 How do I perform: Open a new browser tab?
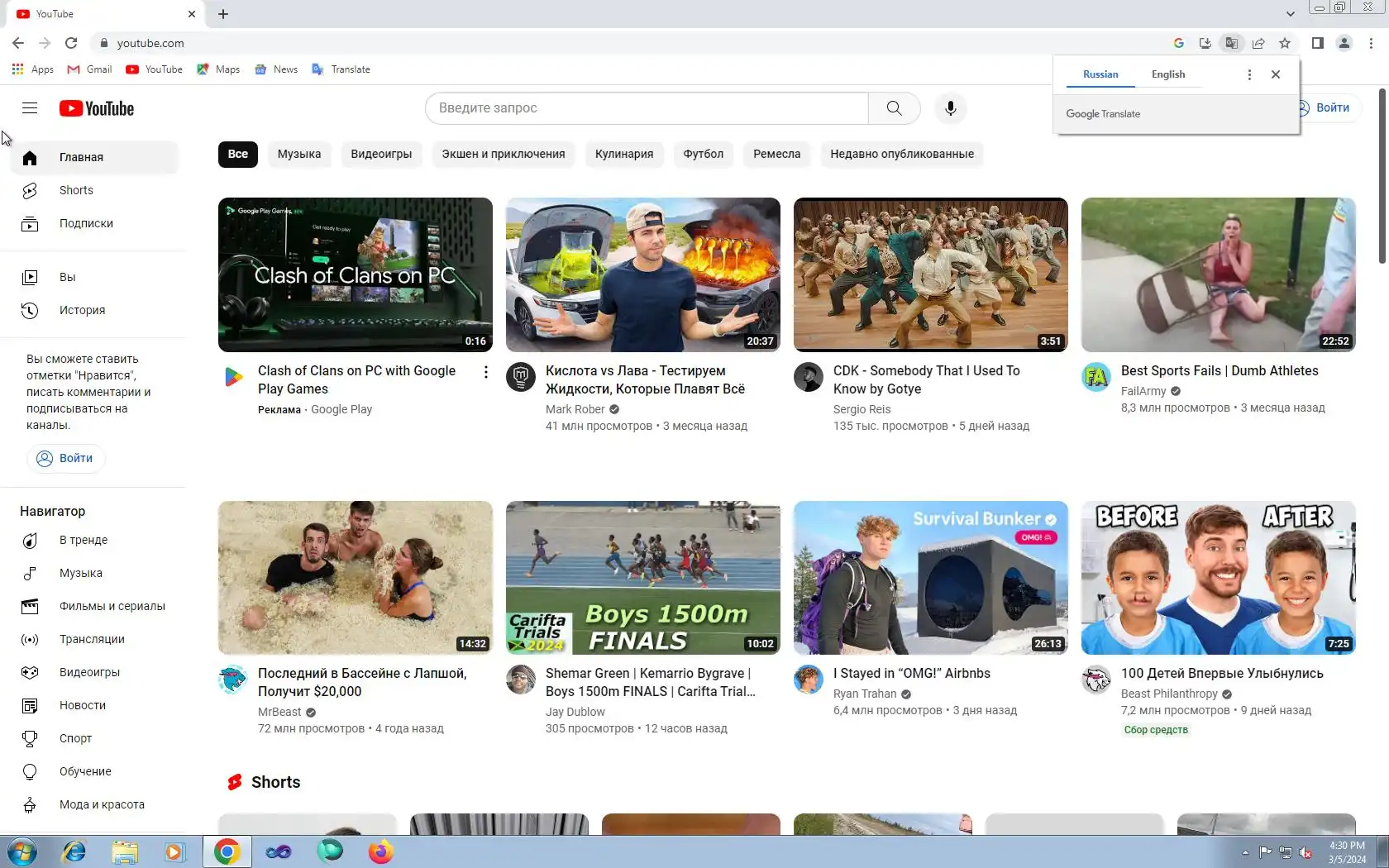[223, 14]
